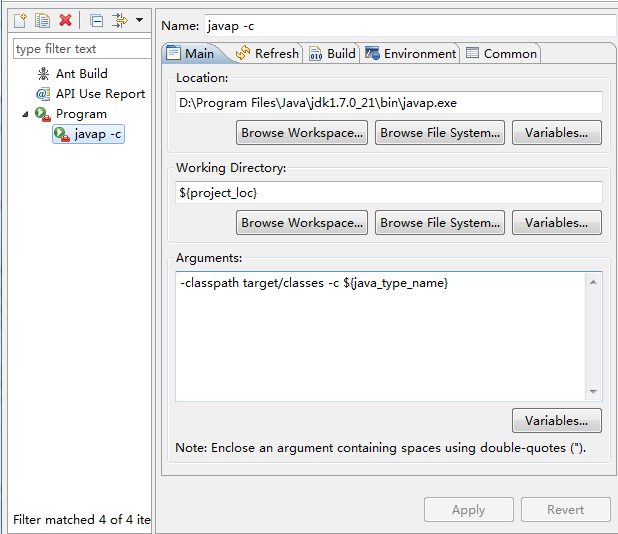
Task: Click the New launch configuration icon
Action: click(20, 20)
